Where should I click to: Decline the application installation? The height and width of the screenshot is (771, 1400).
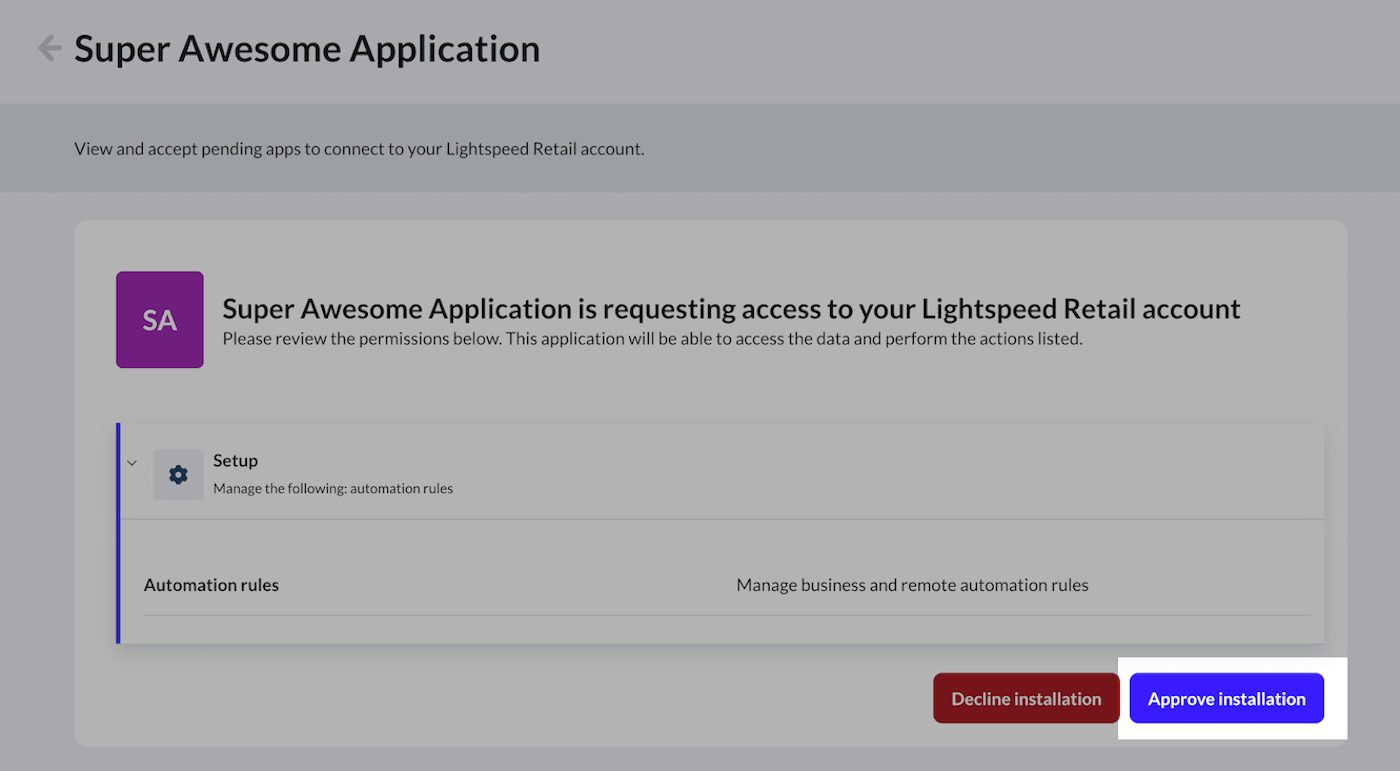point(1026,698)
